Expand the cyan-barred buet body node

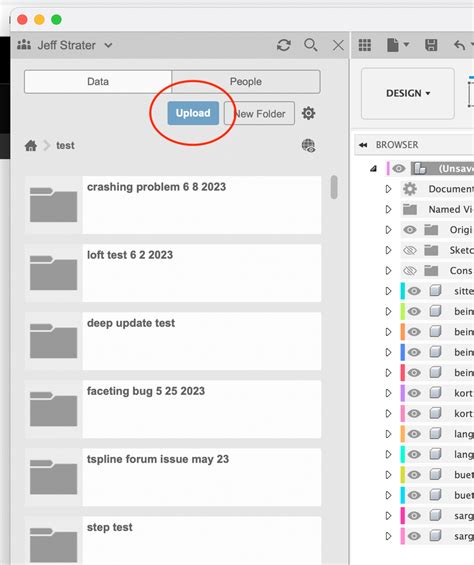click(388, 495)
